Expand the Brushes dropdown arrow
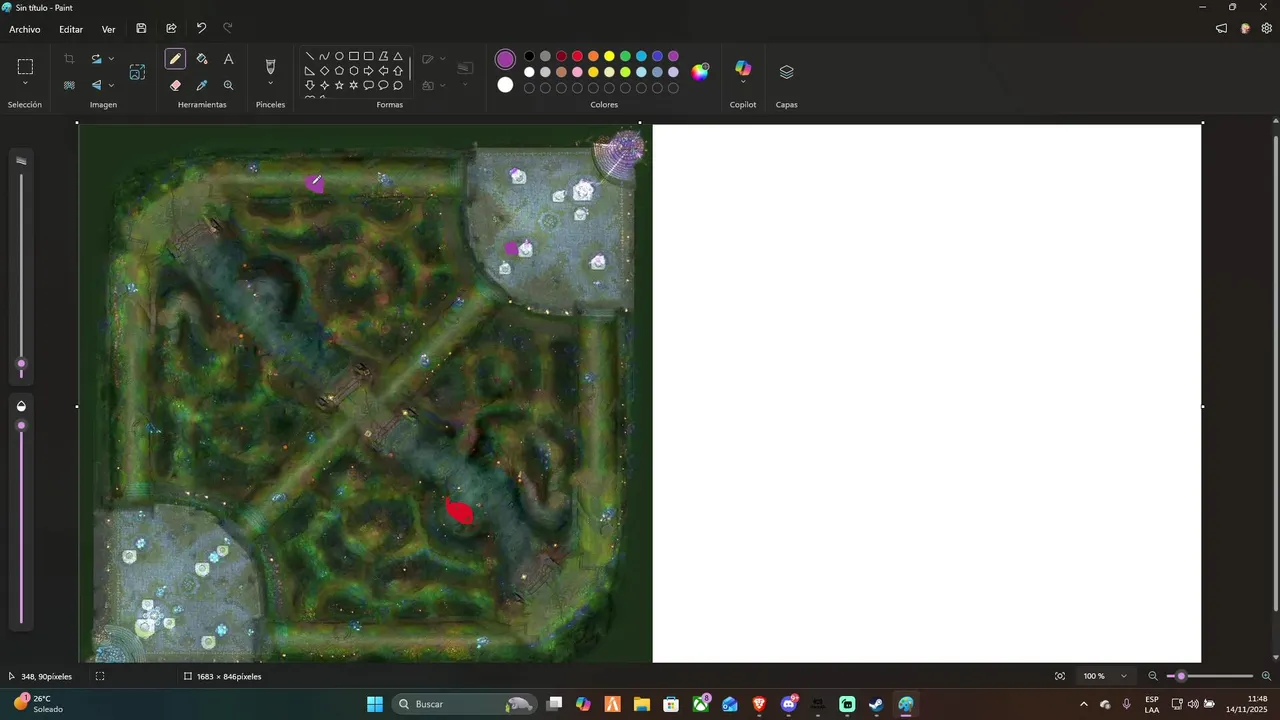 (270, 84)
